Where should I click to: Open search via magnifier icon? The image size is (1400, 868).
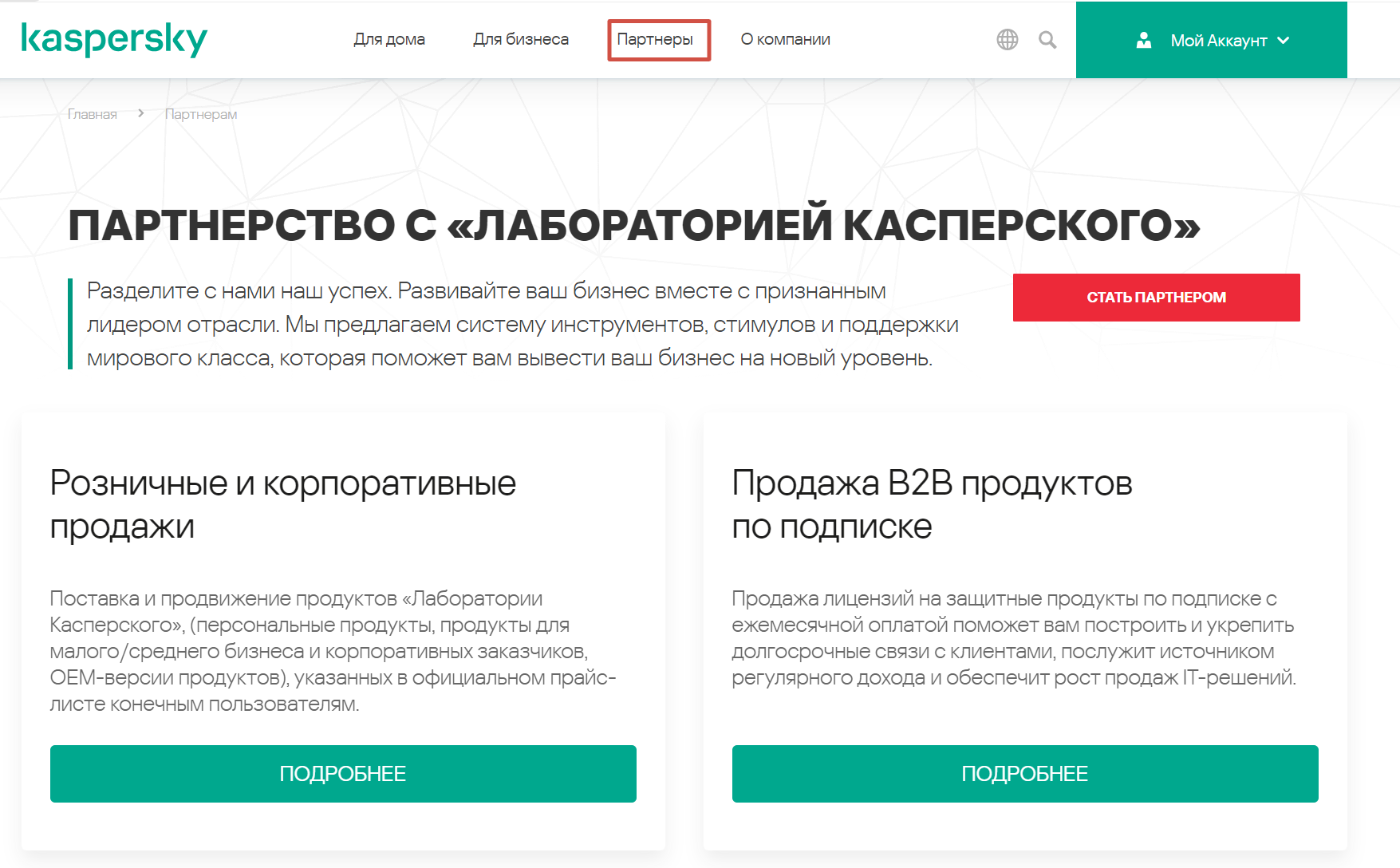coord(1047,39)
